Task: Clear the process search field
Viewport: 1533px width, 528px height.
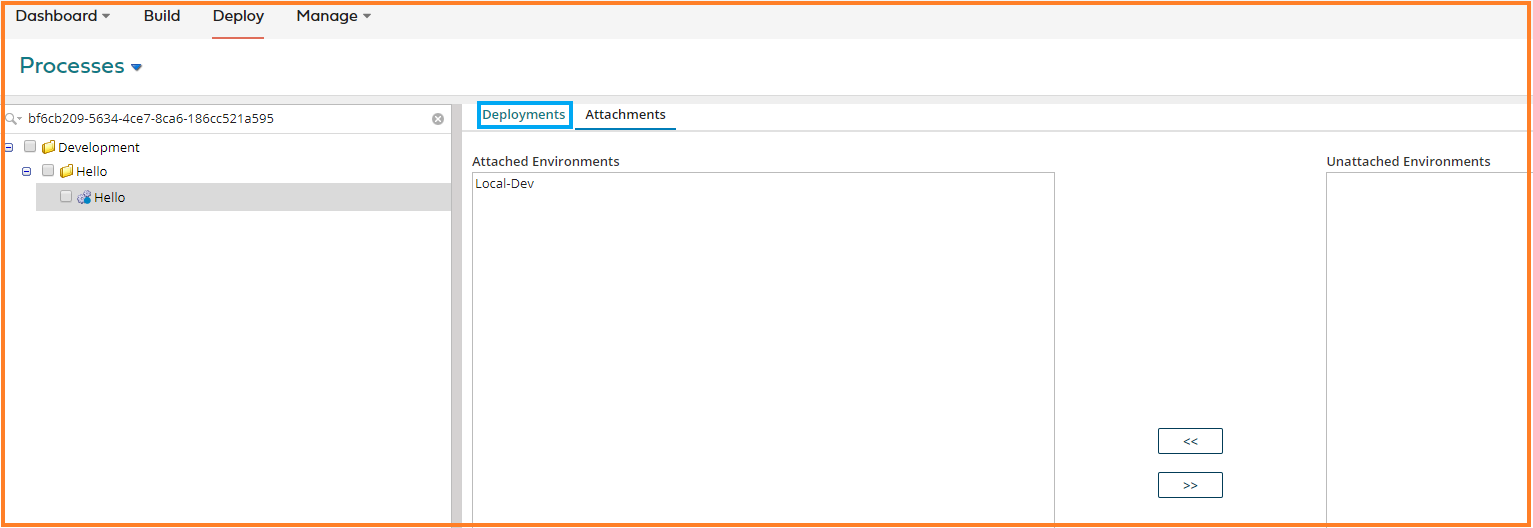Action: point(438,119)
